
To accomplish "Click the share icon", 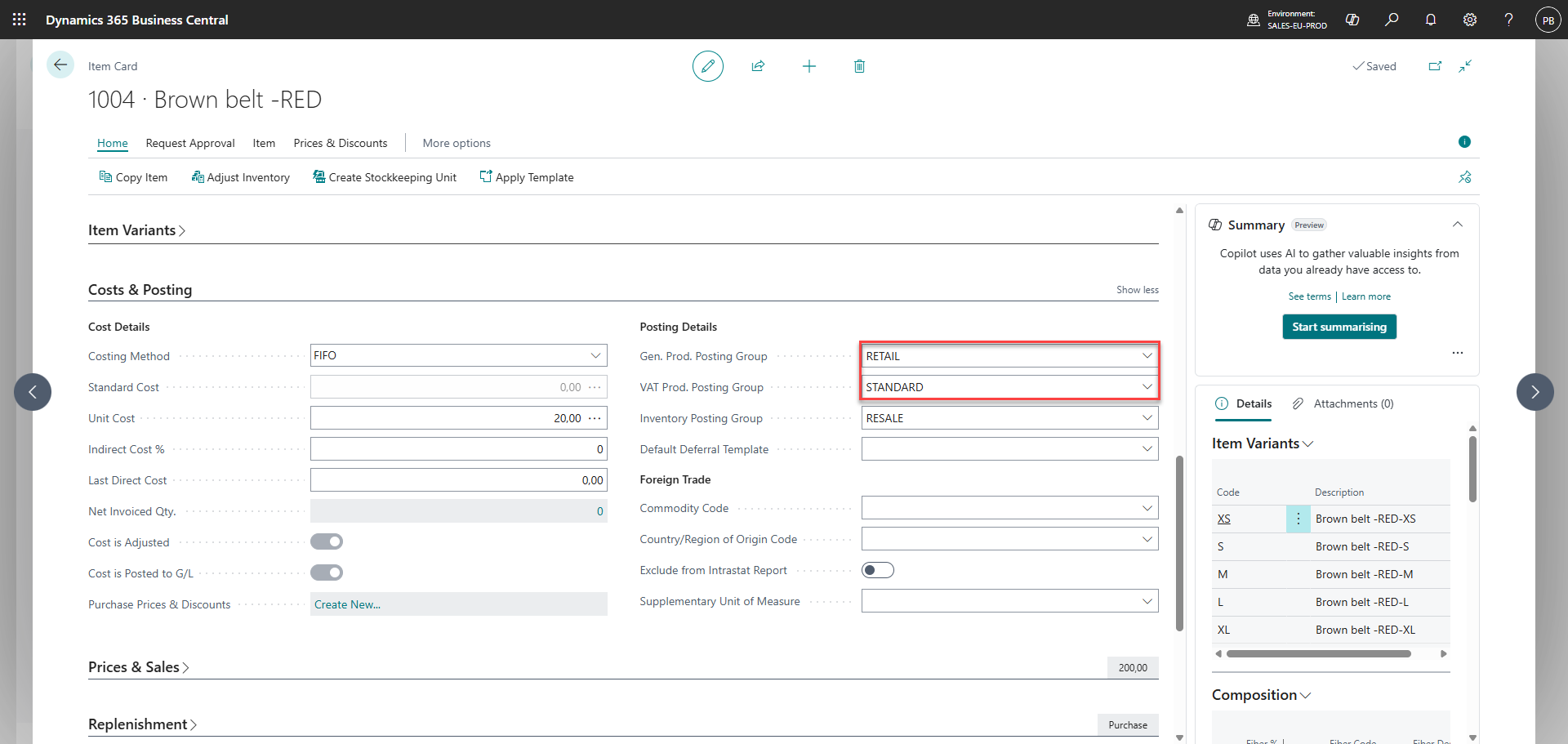I will (758, 66).
